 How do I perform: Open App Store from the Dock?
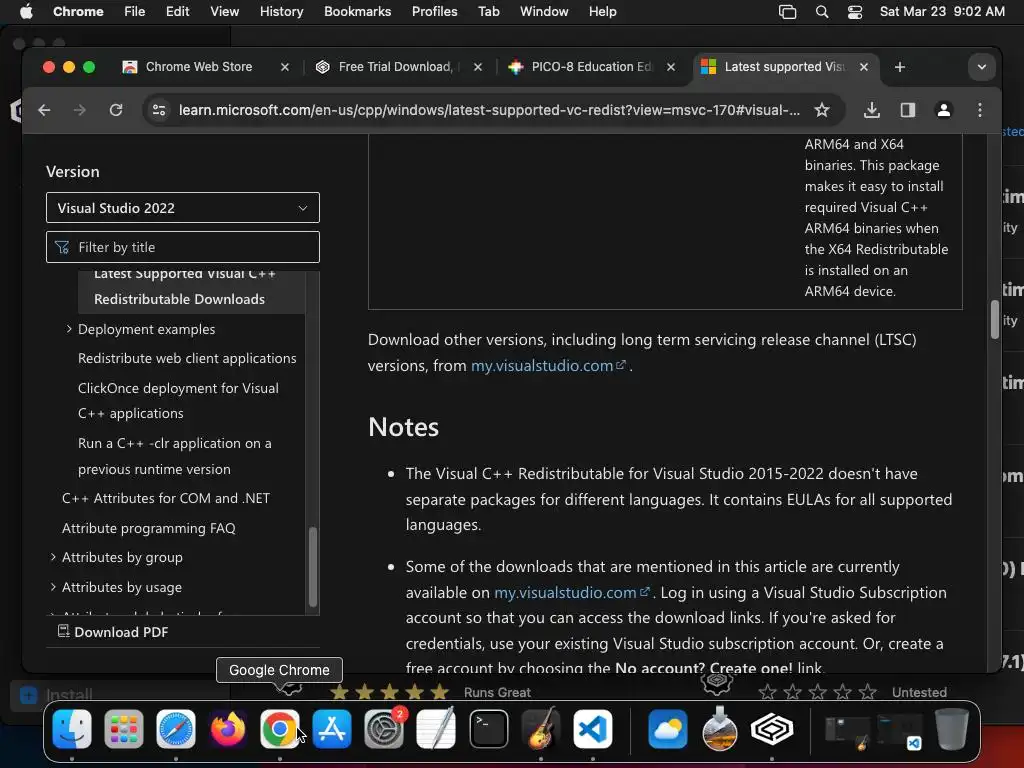(332, 729)
